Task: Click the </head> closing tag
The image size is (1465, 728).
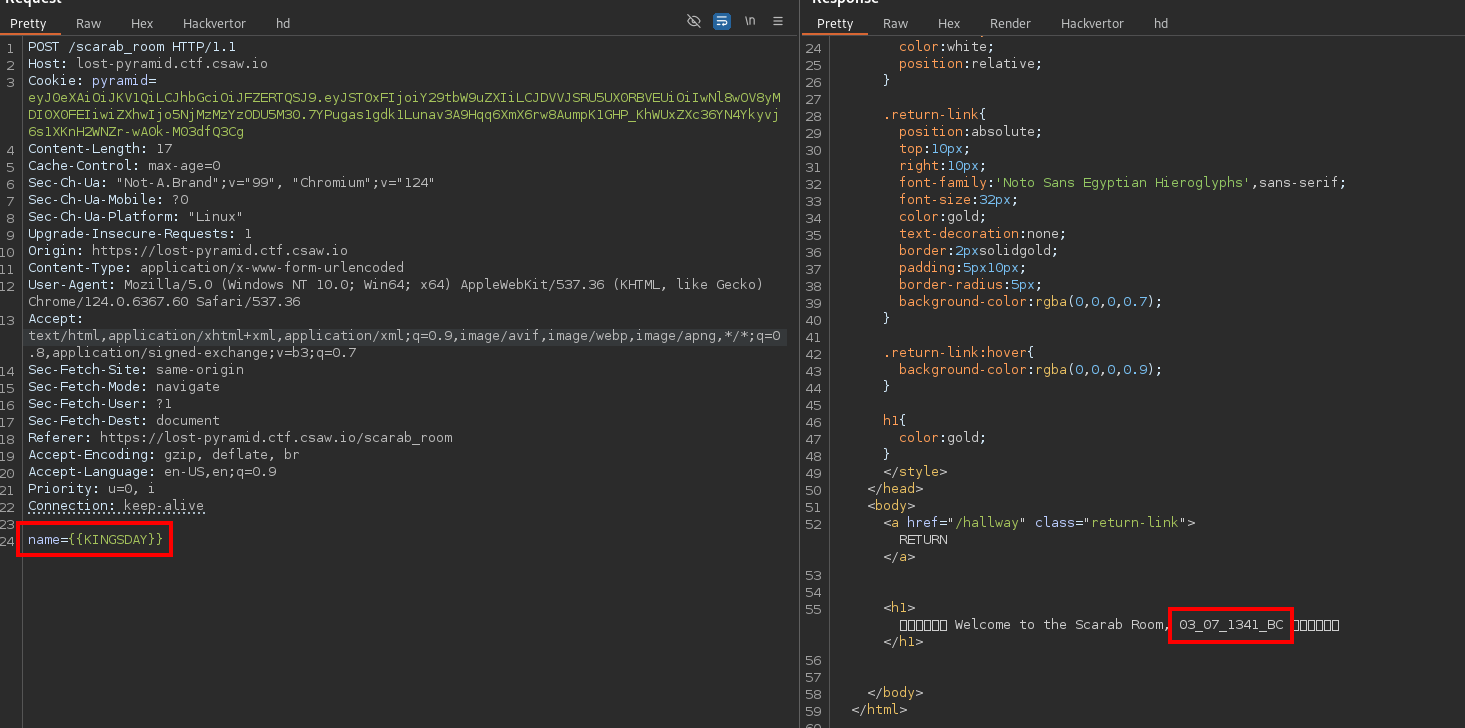Action: (x=894, y=488)
